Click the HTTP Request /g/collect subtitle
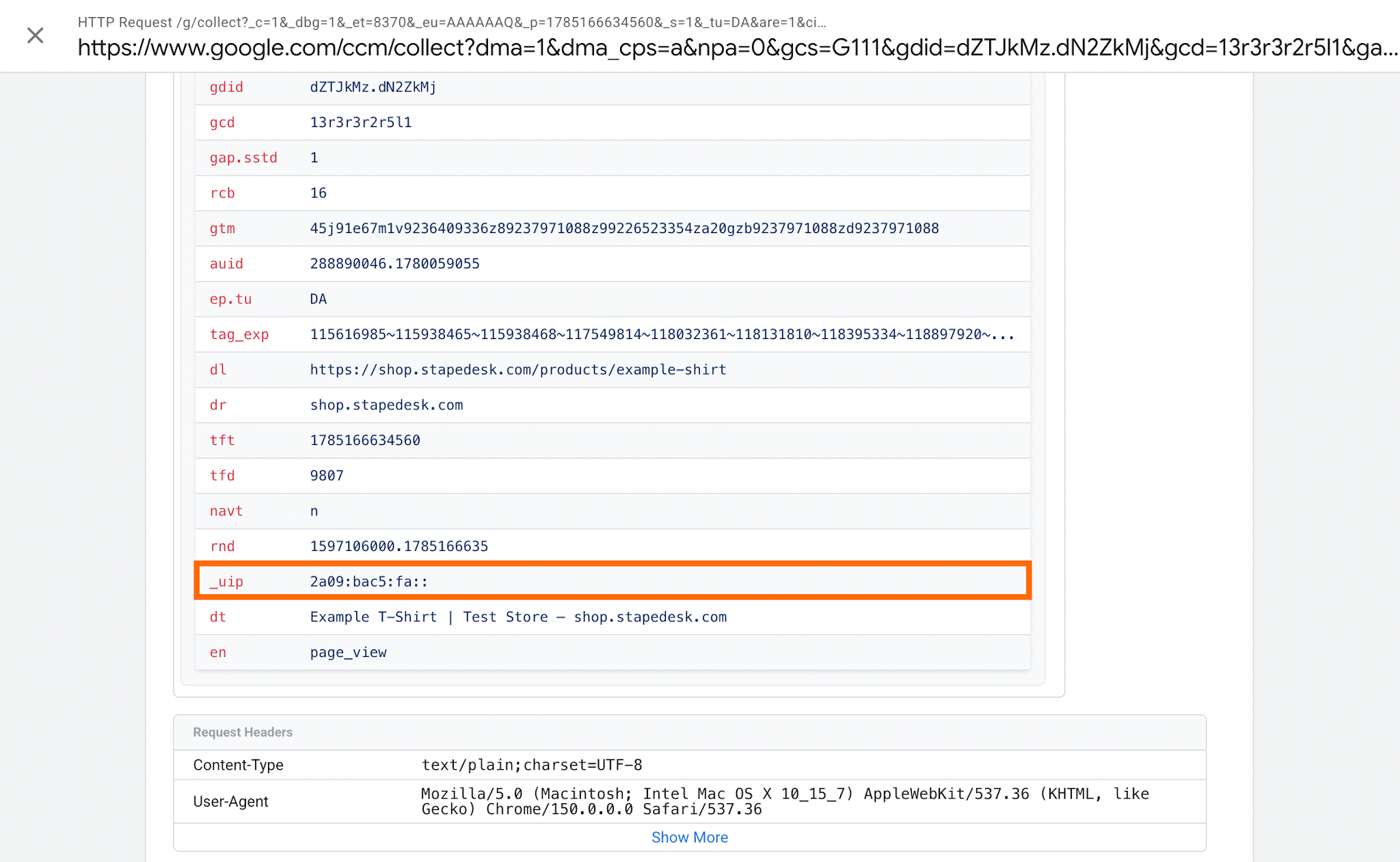The height and width of the screenshot is (862, 1400). pos(452,22)
